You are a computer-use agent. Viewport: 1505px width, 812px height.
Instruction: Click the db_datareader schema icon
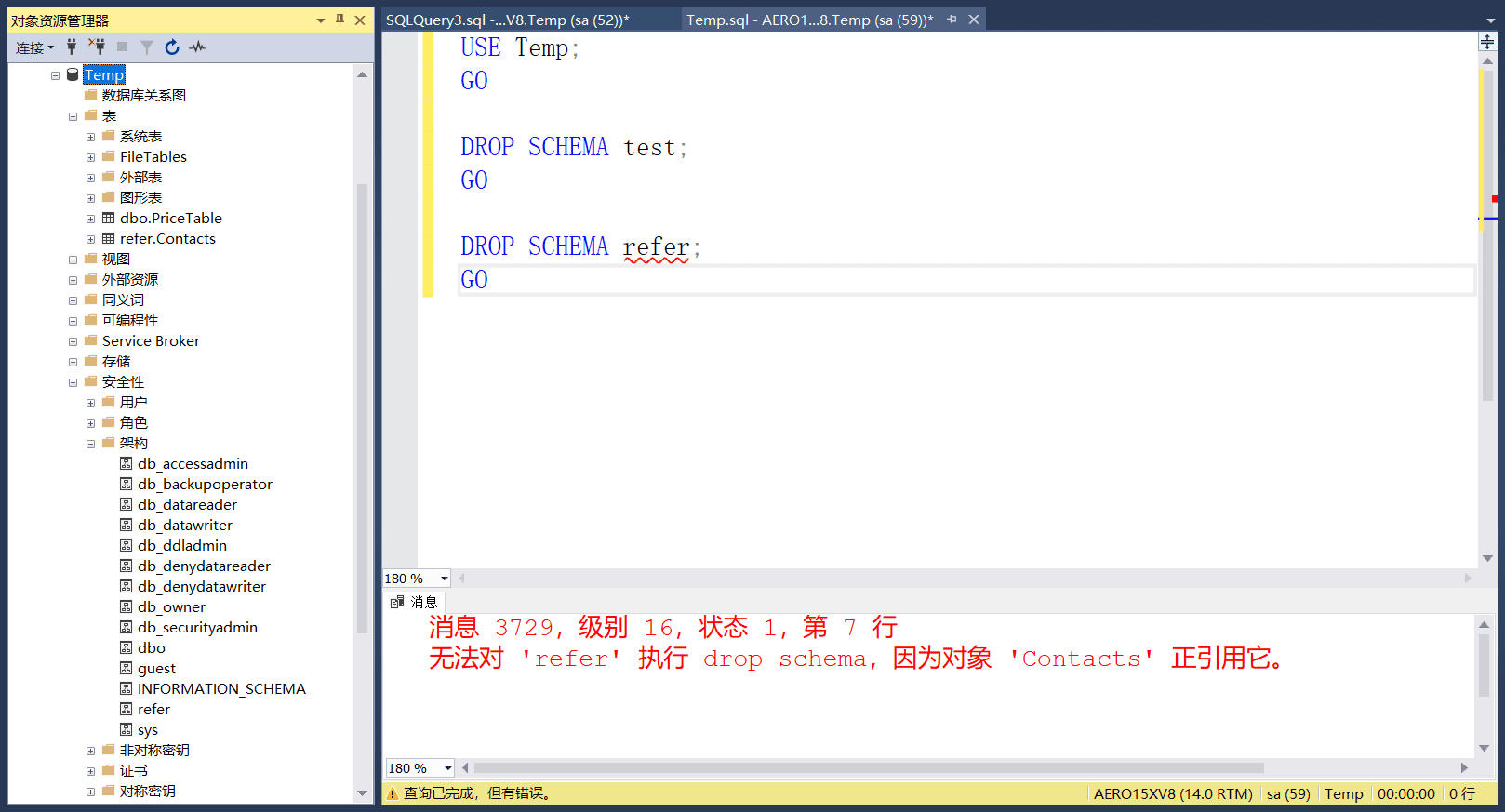click(x=127, y=504)
